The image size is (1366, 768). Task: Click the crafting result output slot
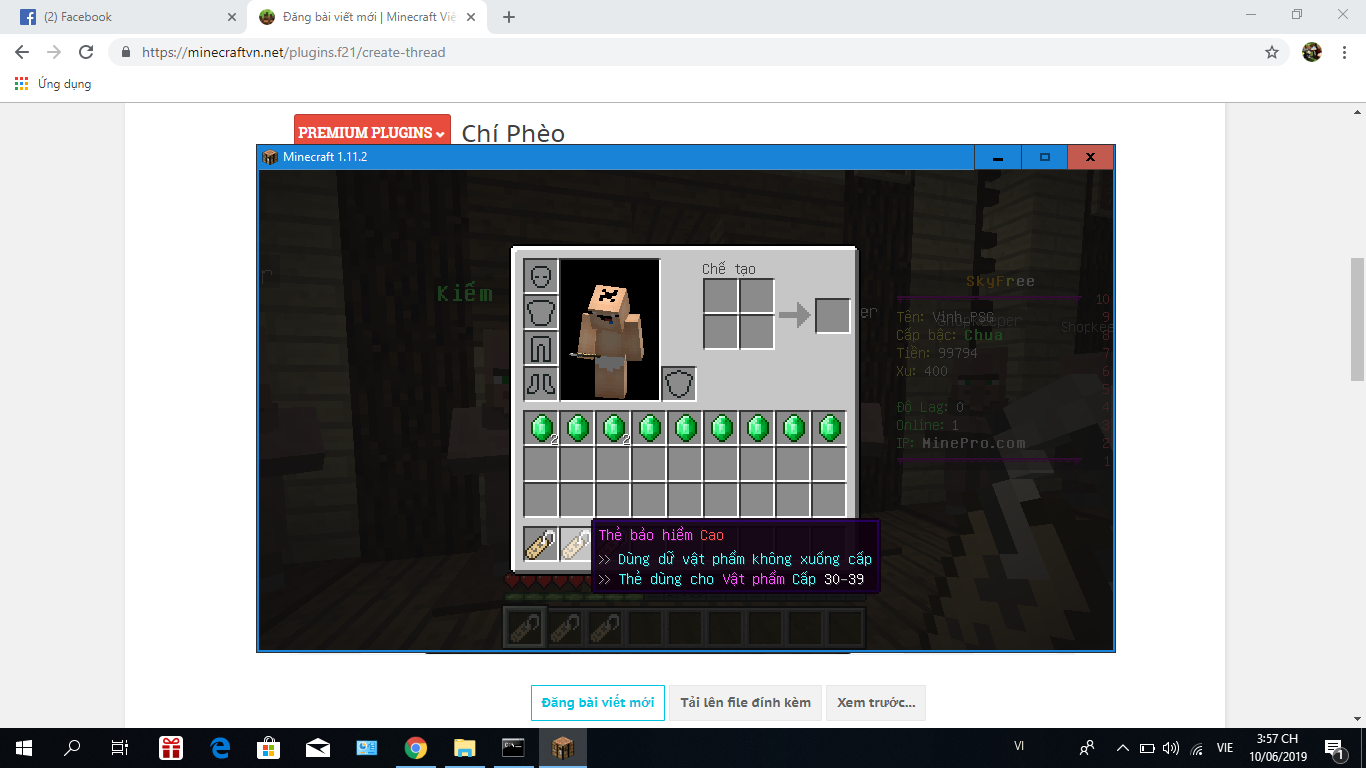point(833,316)
